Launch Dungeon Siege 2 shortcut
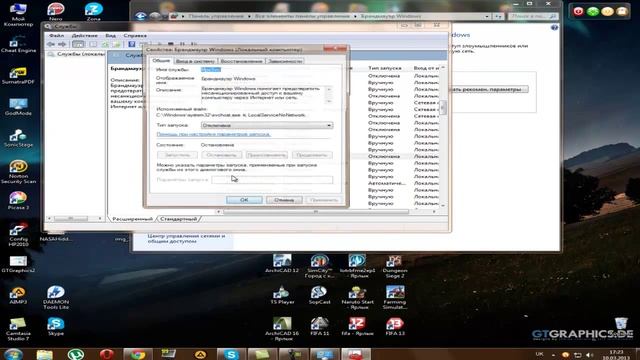 point(395,266)
